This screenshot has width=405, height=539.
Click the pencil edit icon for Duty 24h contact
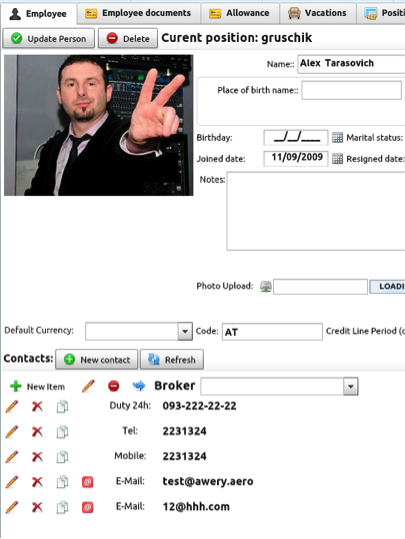[x=12, y=406]
